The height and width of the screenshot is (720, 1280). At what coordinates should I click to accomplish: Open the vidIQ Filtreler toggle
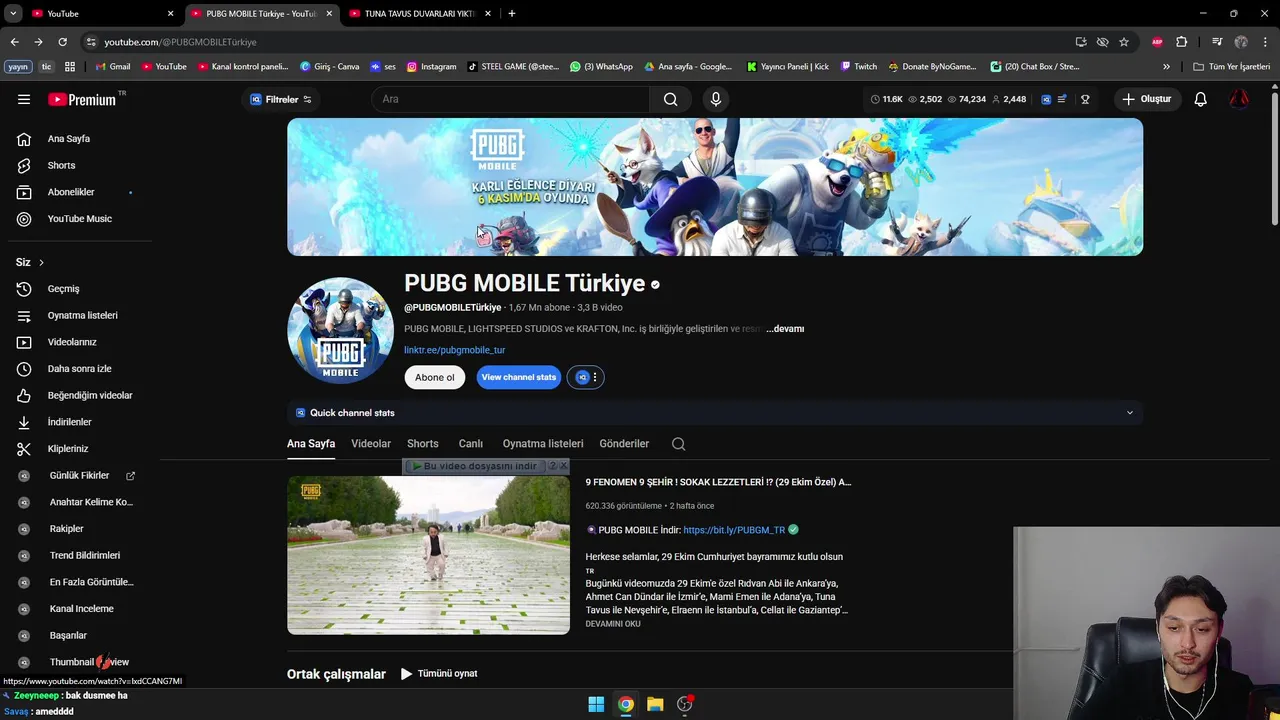pyautogui.click(x=281, y=99)
